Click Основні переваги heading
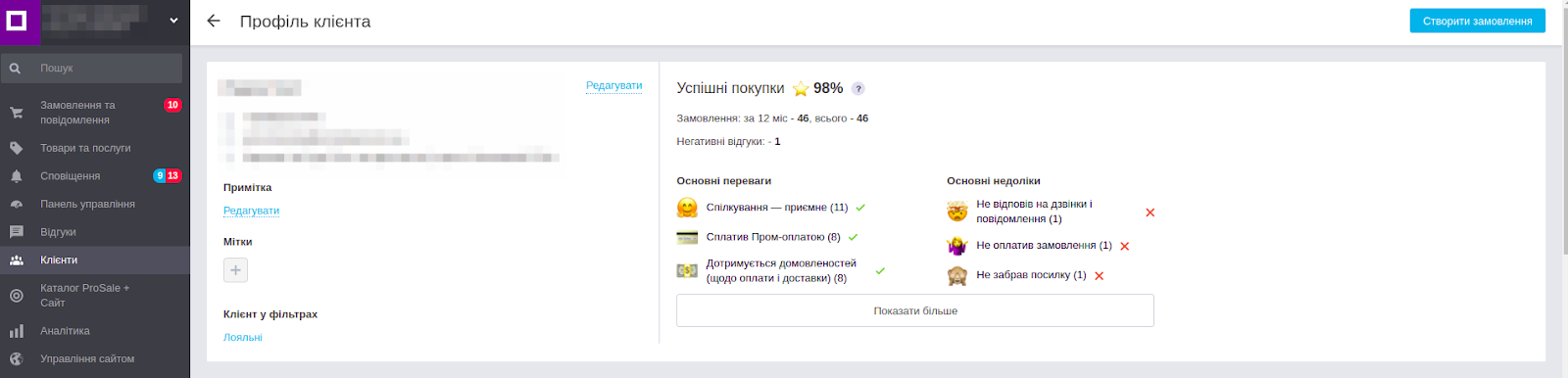Screen dimensions: 1568x378 (724, 180)
